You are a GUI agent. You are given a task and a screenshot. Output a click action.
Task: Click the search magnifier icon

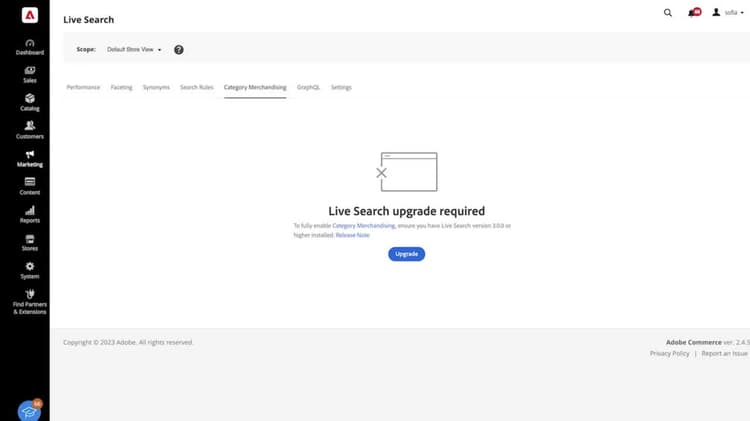click(x=668, y=13)
